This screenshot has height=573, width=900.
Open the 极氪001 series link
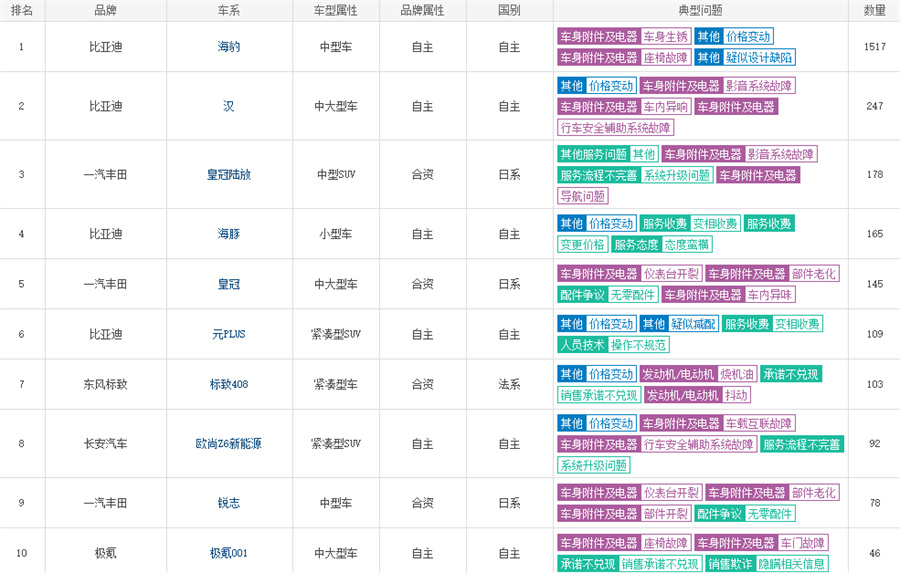(x=228, y=553)
